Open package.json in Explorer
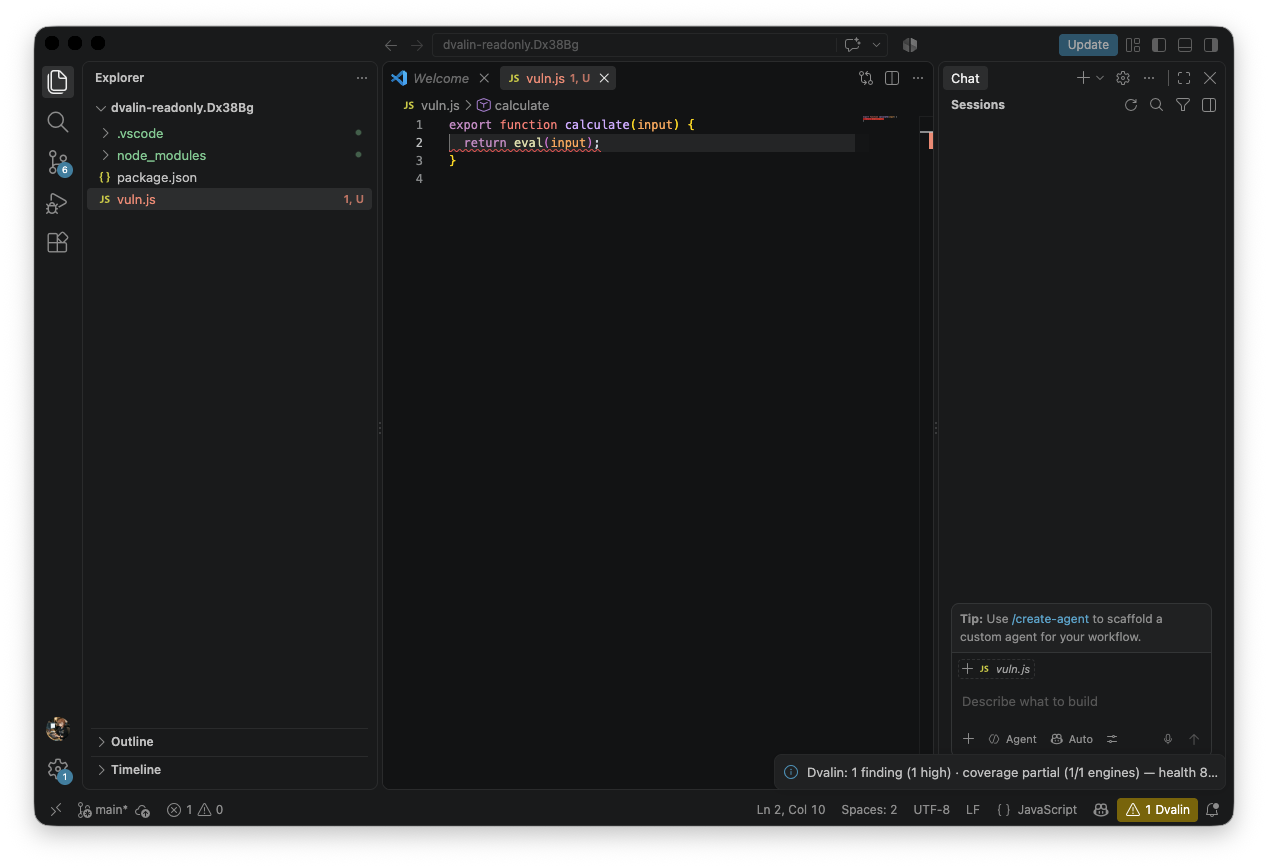This screenshot has height=868, width=1268. click(229, 177)
